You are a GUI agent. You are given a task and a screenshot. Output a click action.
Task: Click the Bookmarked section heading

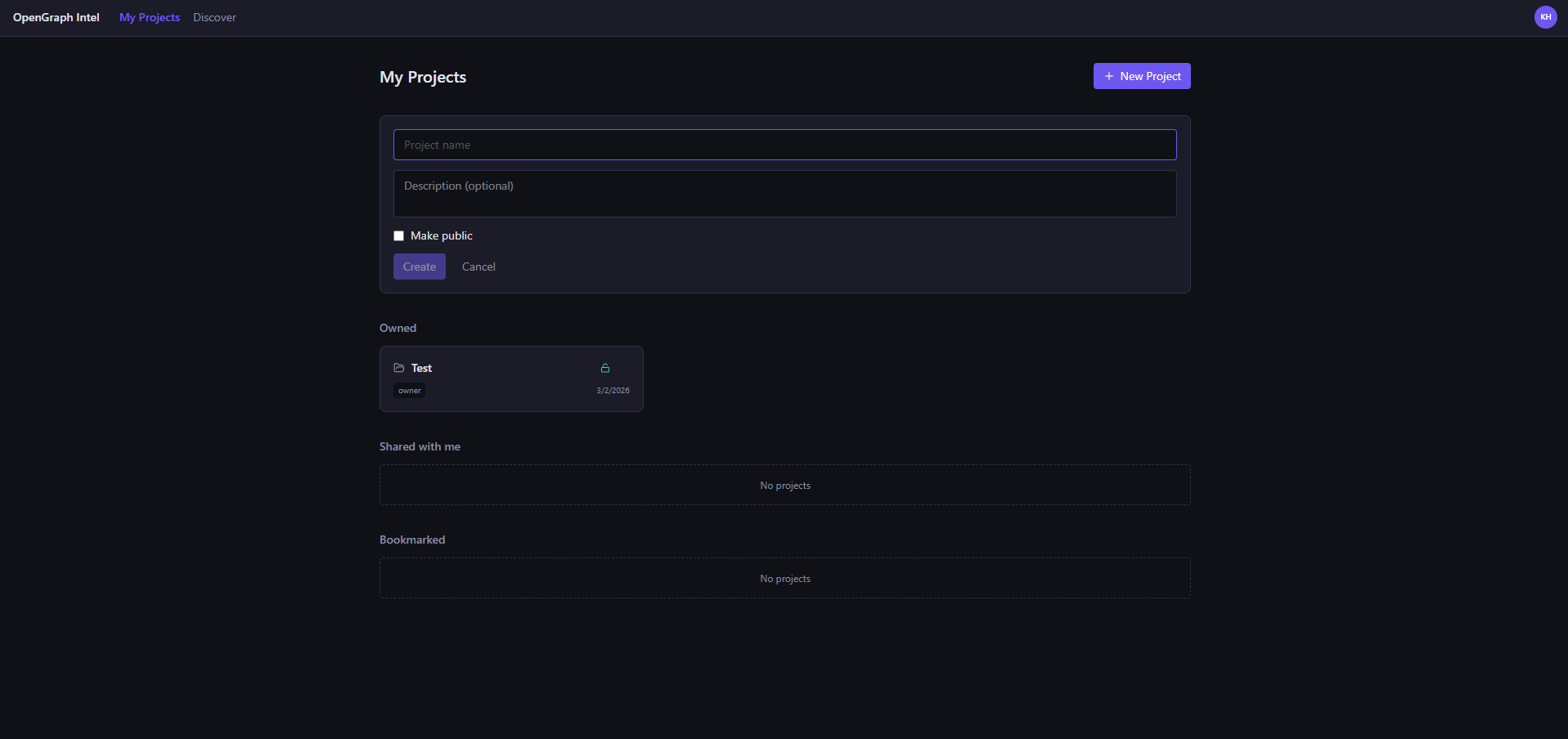point(411,540)
